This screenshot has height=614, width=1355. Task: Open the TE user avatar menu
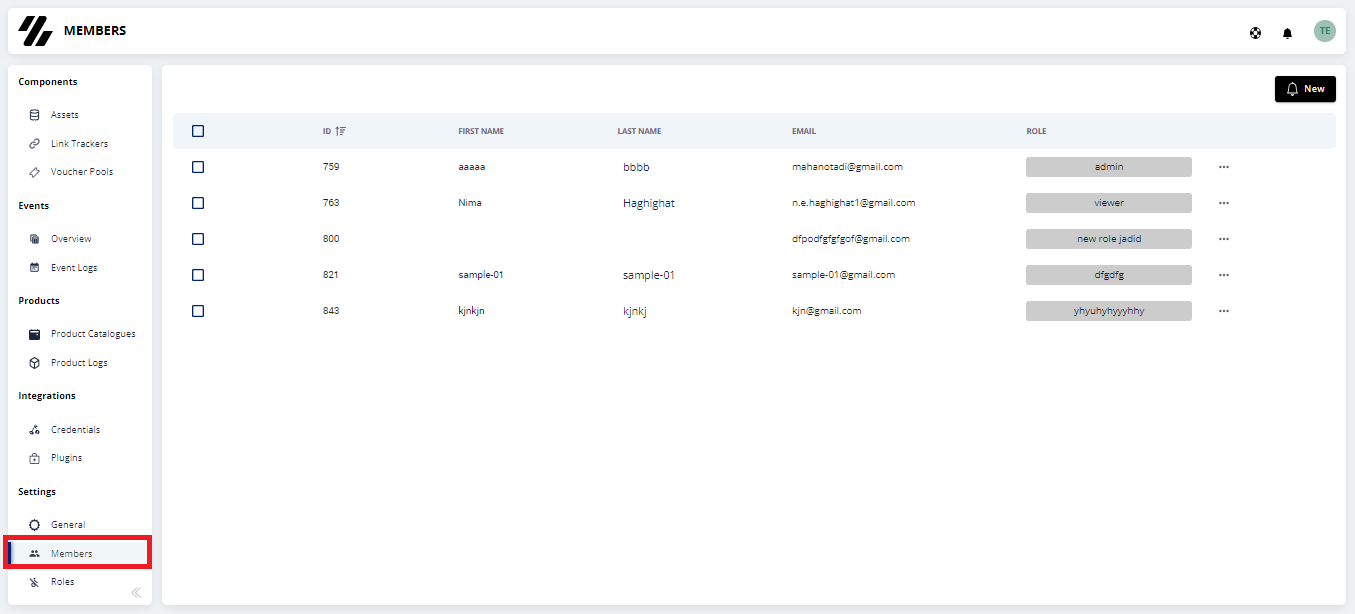[x=1325, y=31]
